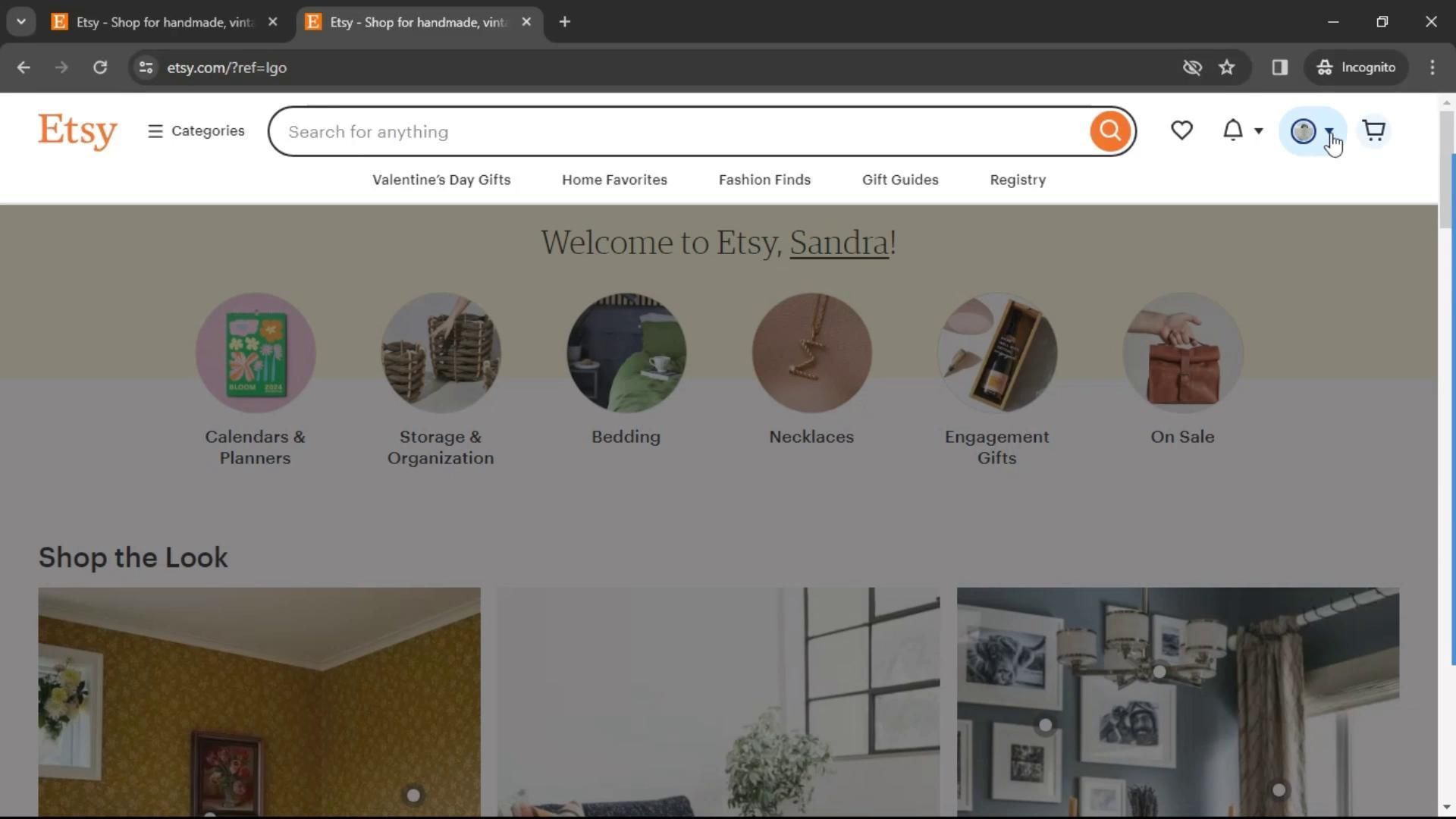Open tab search chevron dropdown
Viewport: 1456px width, 819px height.
click(x=21, y=22)
